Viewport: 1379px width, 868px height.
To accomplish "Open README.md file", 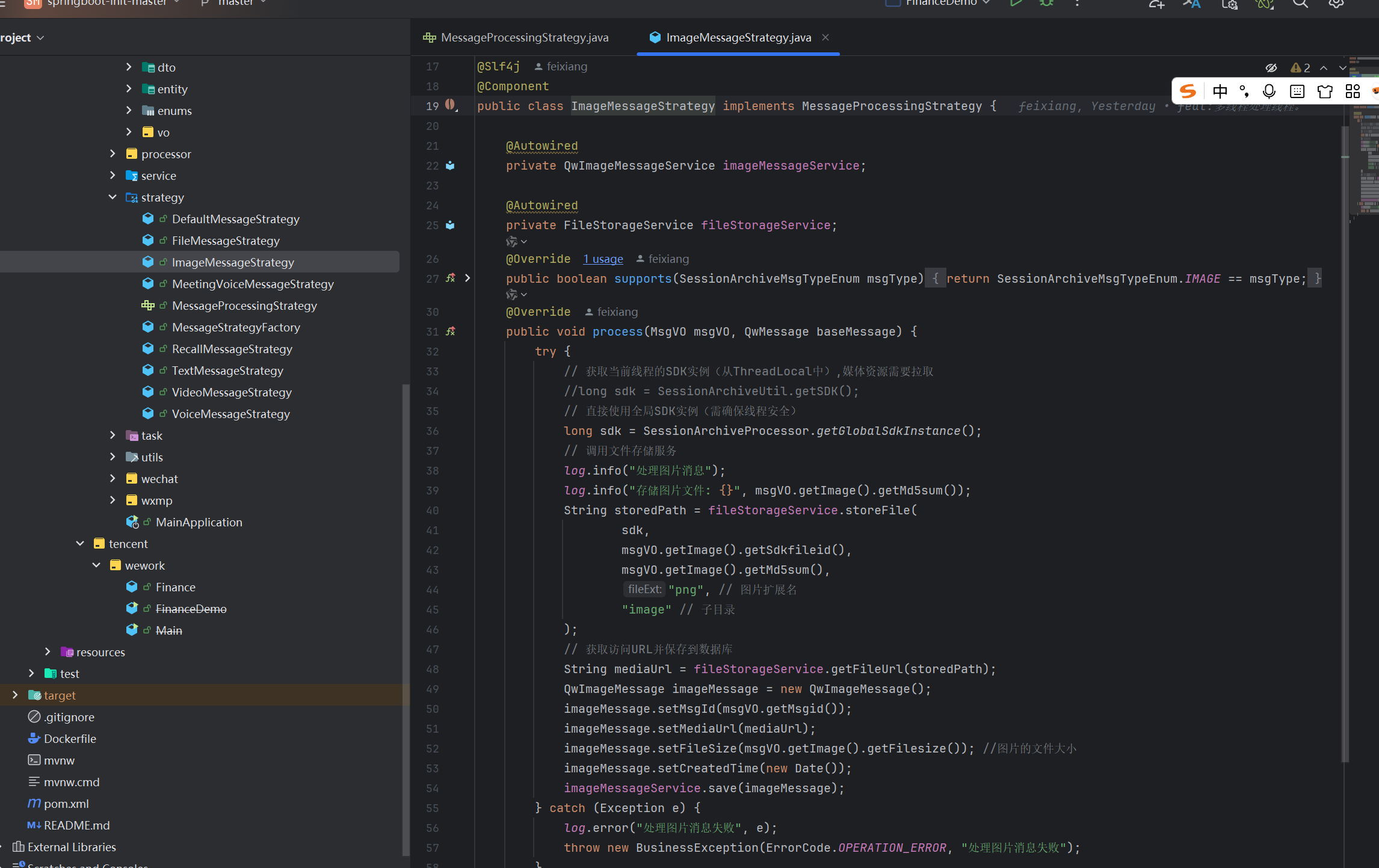I will coord(76,825).
